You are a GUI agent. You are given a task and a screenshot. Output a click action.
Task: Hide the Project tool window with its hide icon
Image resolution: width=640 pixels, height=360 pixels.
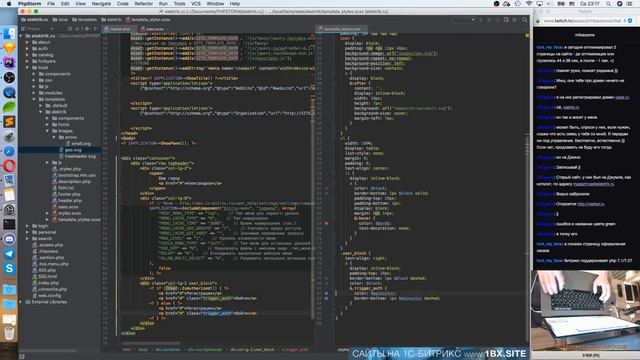tap(96, 29)
